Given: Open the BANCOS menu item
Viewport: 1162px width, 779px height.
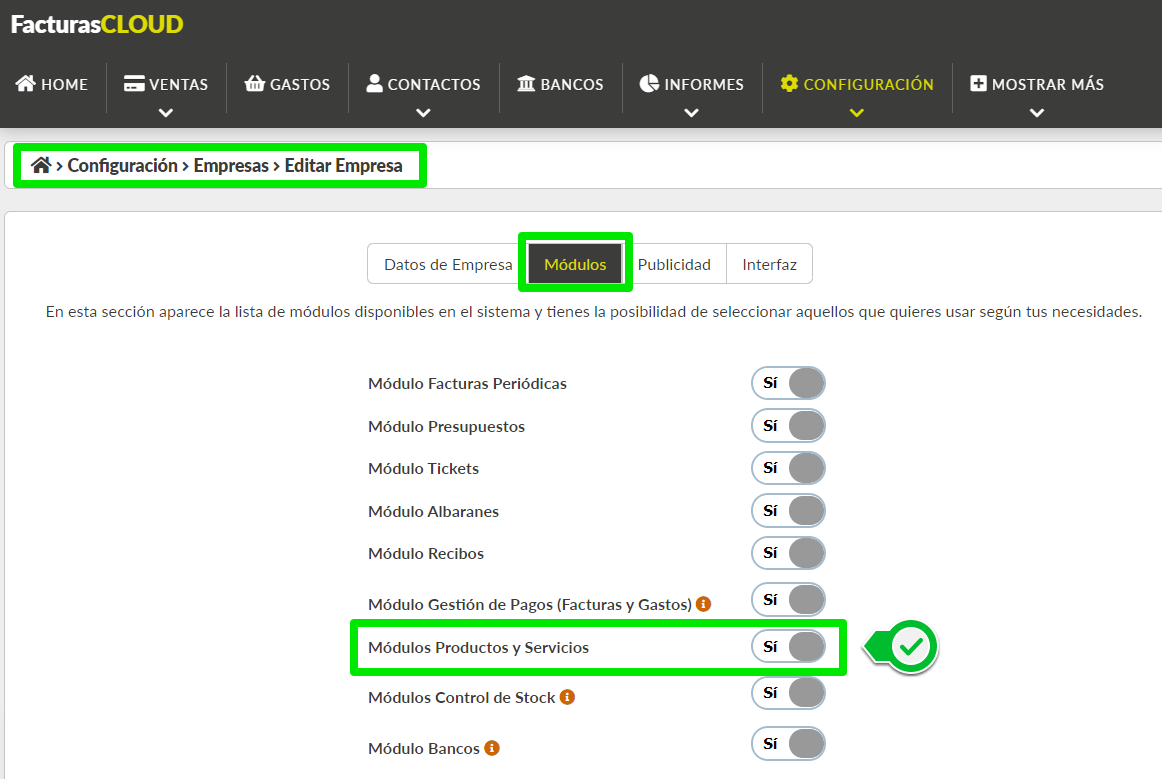Looking at the screenshot, I should point(561,84).
